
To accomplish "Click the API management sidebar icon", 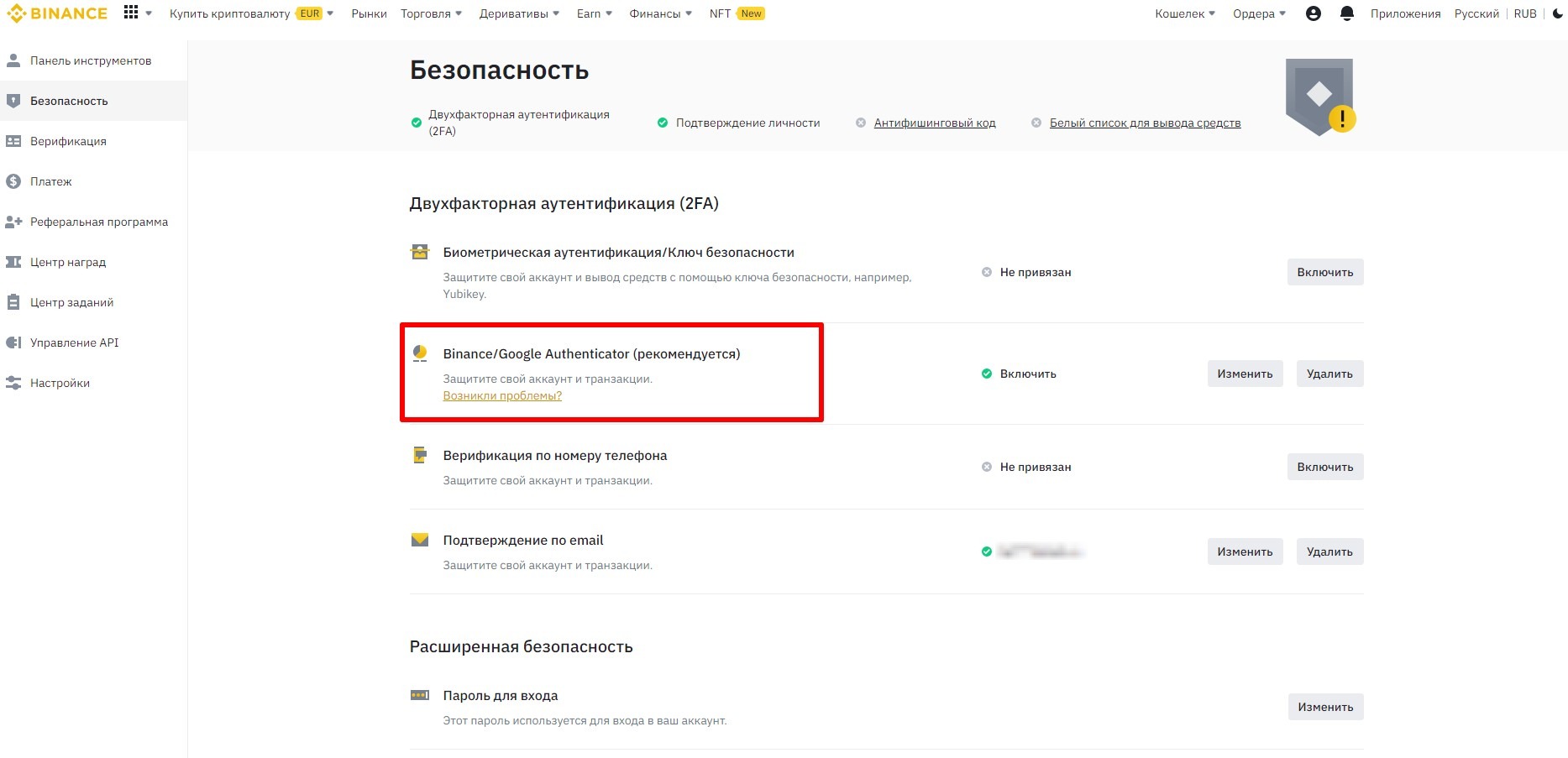I will coord(13,342).
